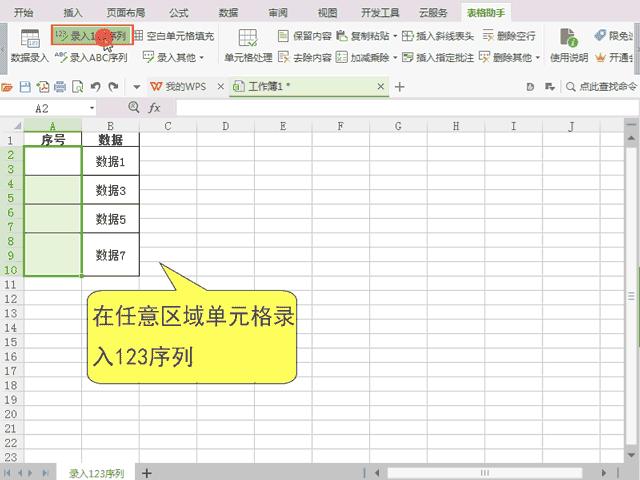Switch to 我的WPS tab
Screen dimensions: 640x480
click(178, 87)
